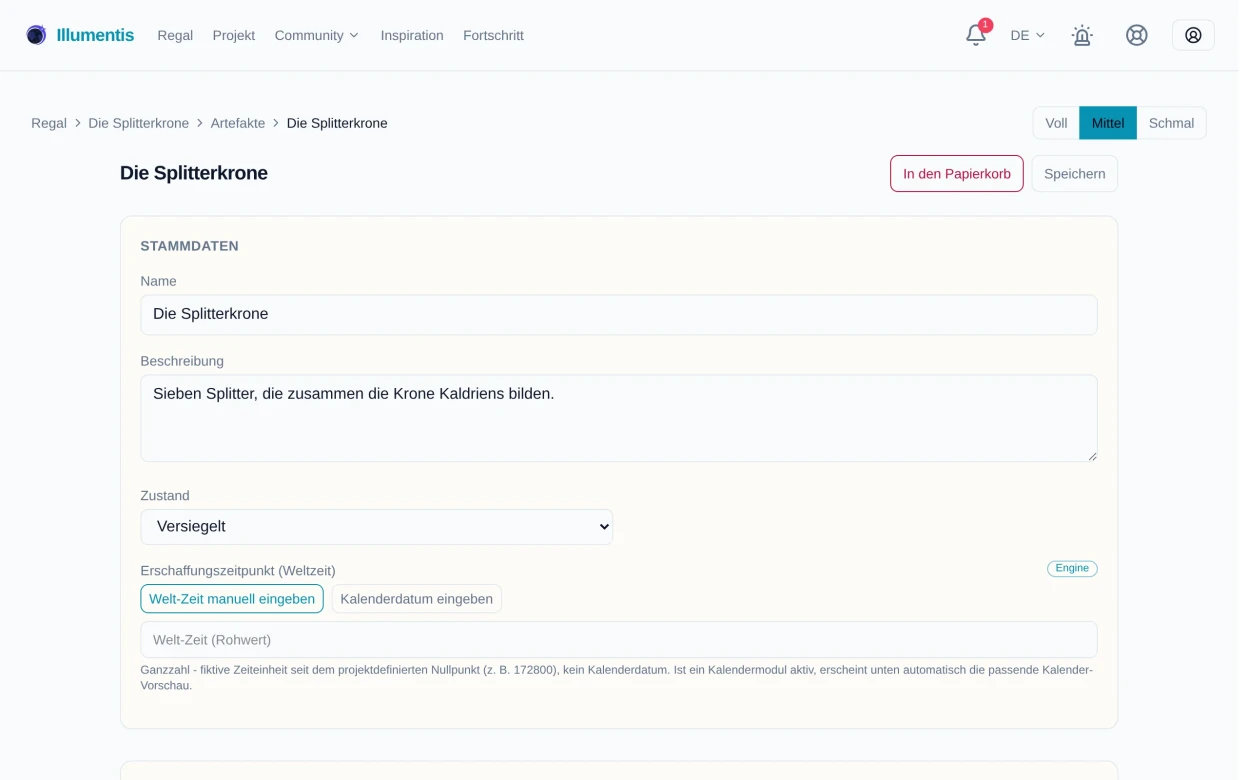Go to Regal in the breadcrumb
The image size is (1248, 780).
(49, 123)
